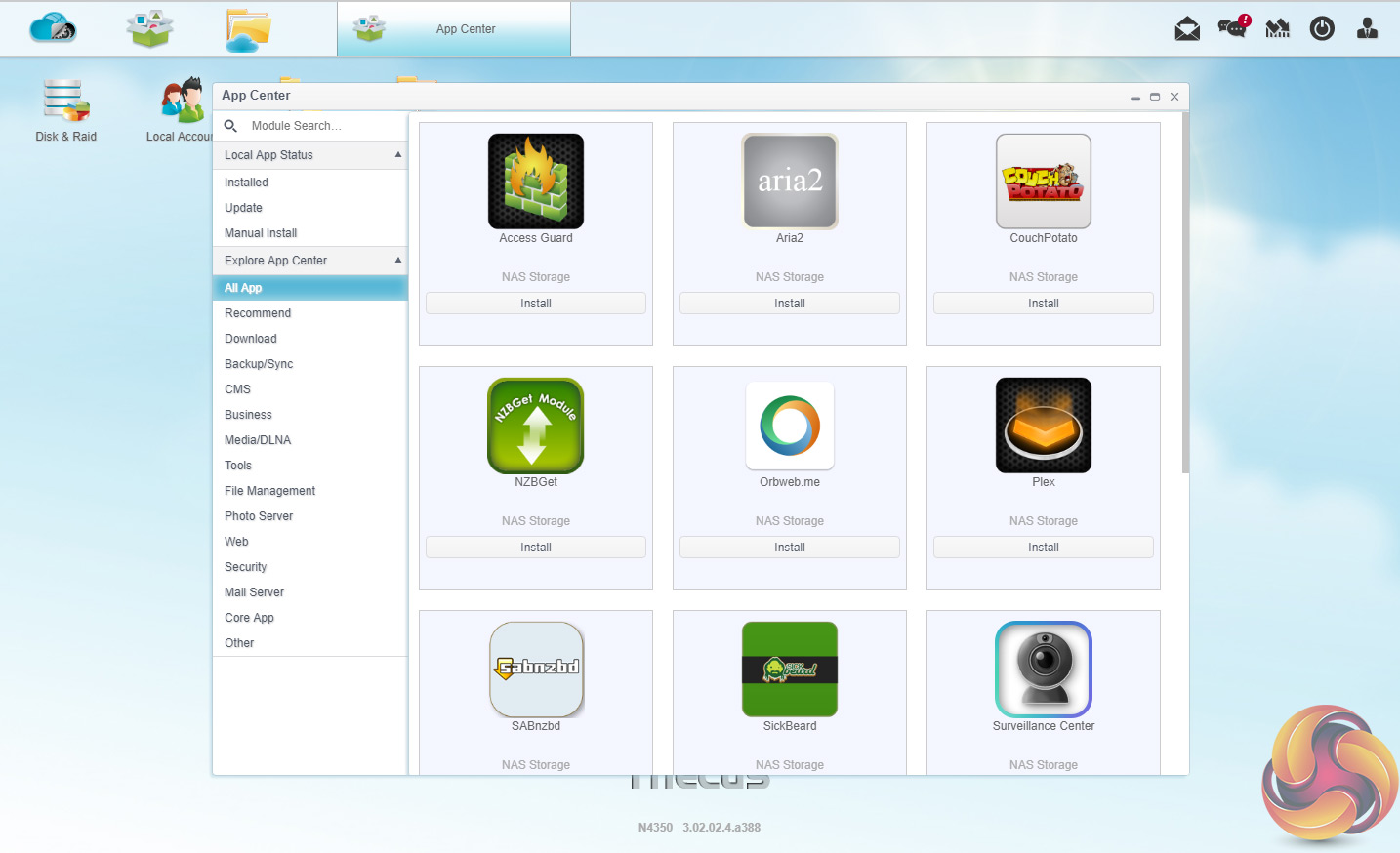Install the NZBGet app
1400x853 pixels.
[x=536, y=548]
